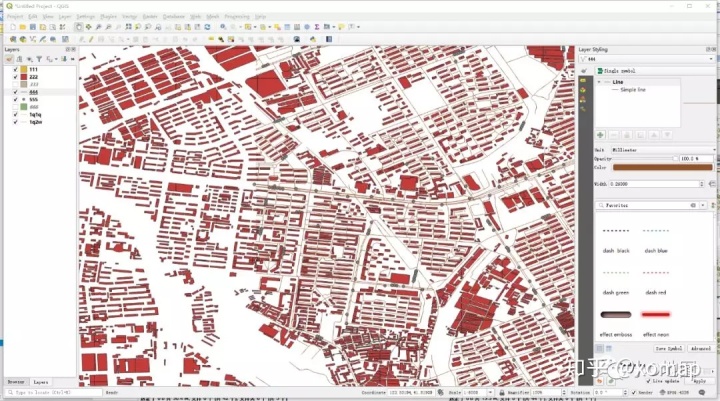Click the Advanced button
The image size is (720, 401).
click(x=701, y=349)
